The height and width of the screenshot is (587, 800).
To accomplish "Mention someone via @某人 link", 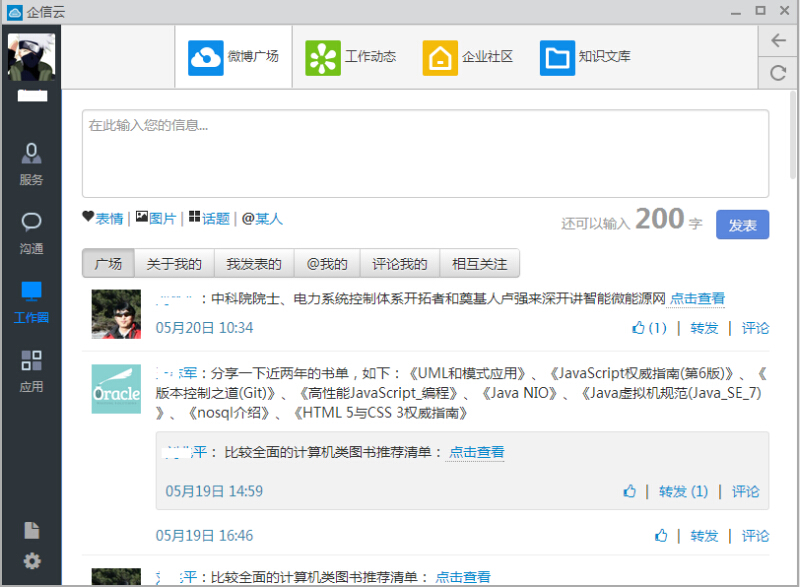I will pyautogui.click(x=262, y=218).
